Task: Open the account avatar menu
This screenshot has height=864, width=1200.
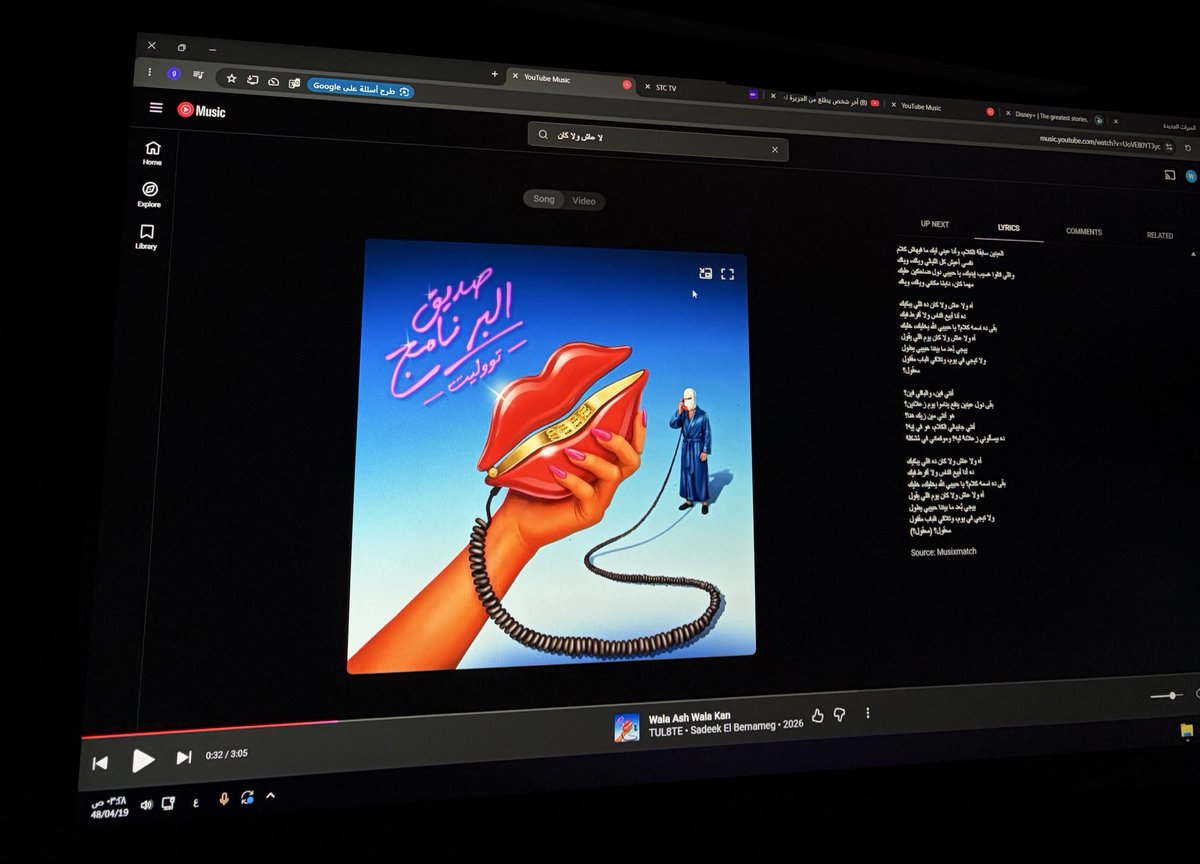Action: pyautogui.click(x=1191, y=176)
